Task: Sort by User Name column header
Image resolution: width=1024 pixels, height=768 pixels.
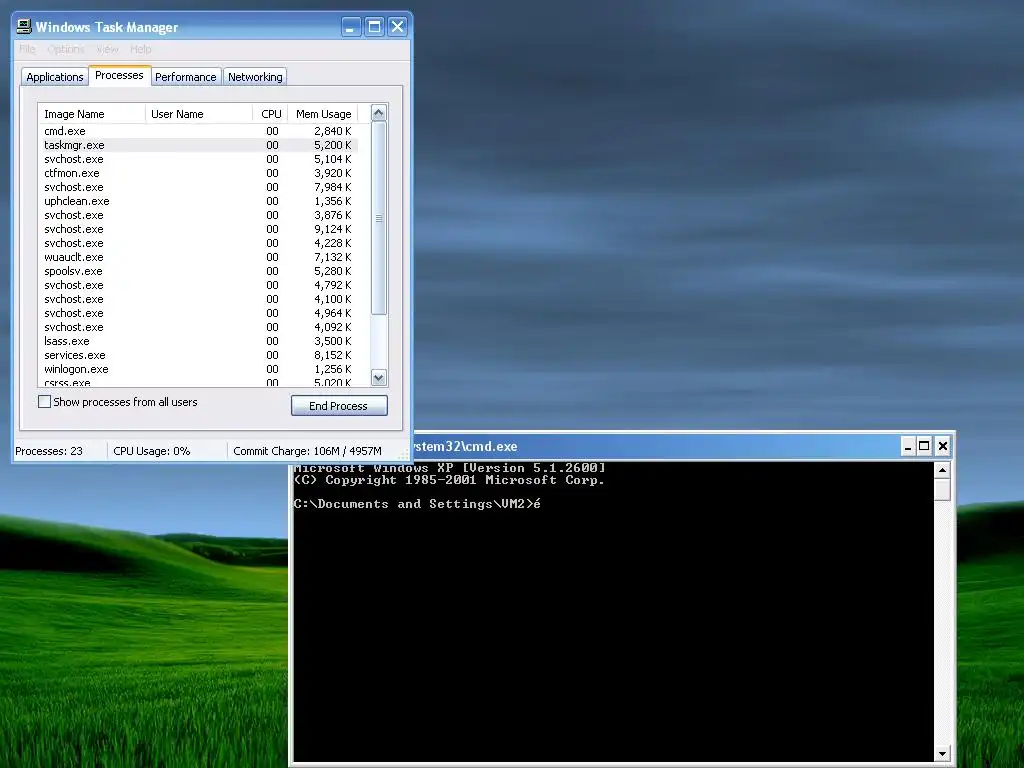Action: (199, 114)
